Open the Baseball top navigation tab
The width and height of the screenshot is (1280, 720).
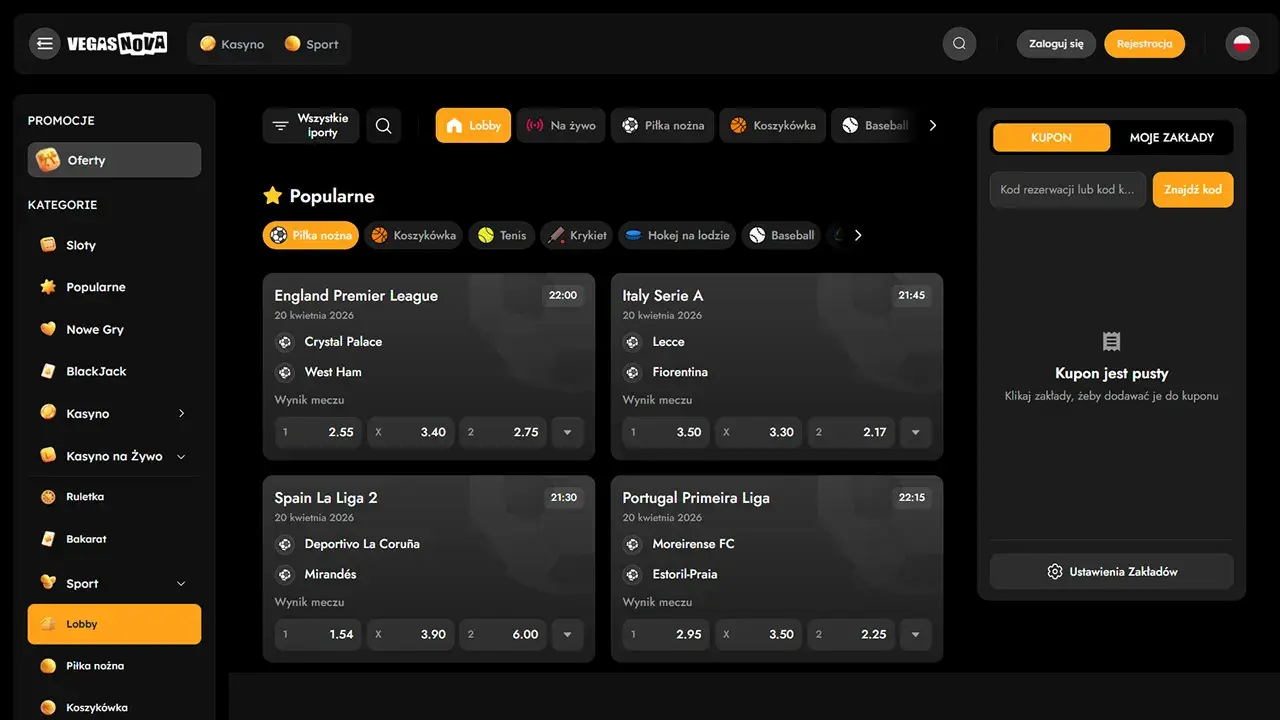click(874, 126)
